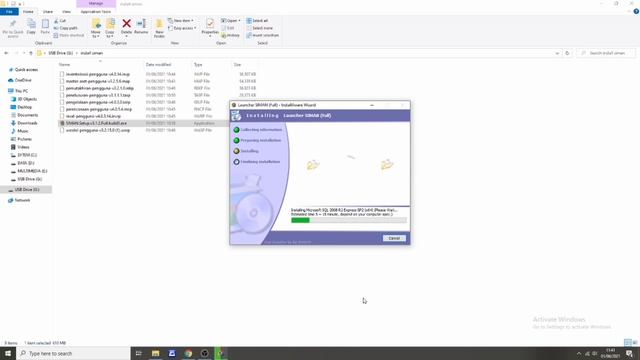
Task: Open the Start menu
Action: 8,353
